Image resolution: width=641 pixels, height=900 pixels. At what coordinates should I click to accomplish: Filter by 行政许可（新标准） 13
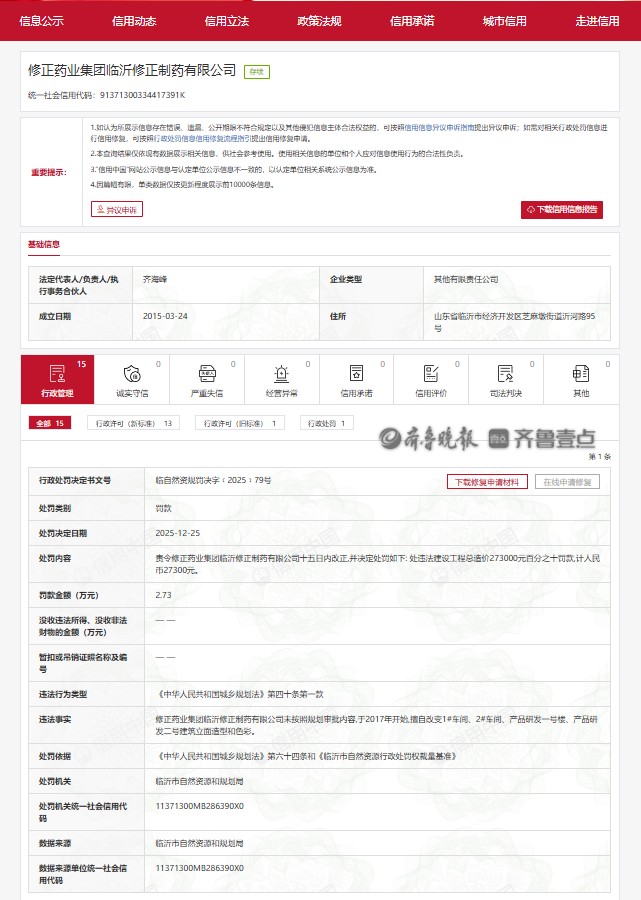point(134,423)
